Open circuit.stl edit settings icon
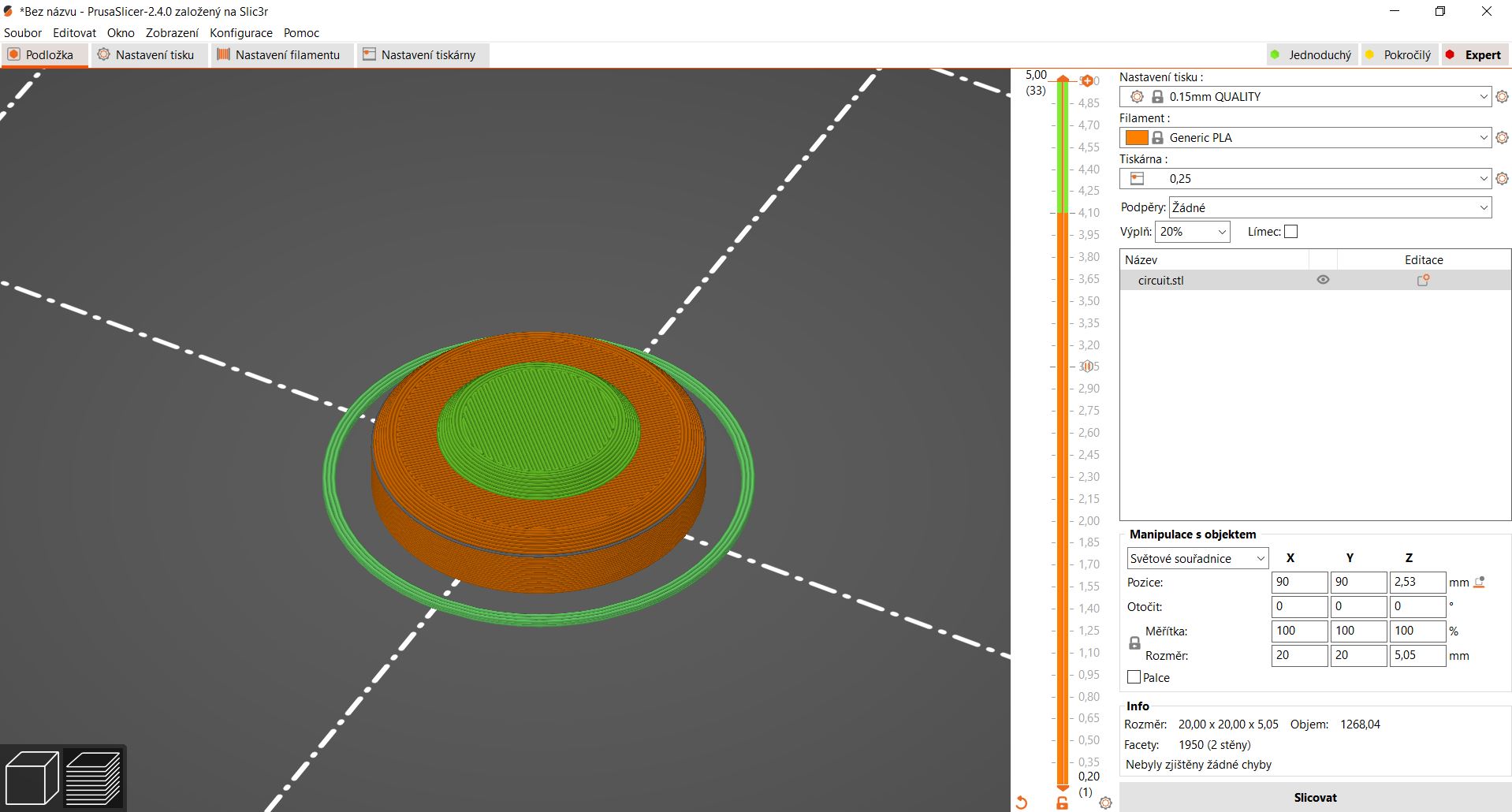This screenshot has height=812, width=1512. tap(1423, 280)
